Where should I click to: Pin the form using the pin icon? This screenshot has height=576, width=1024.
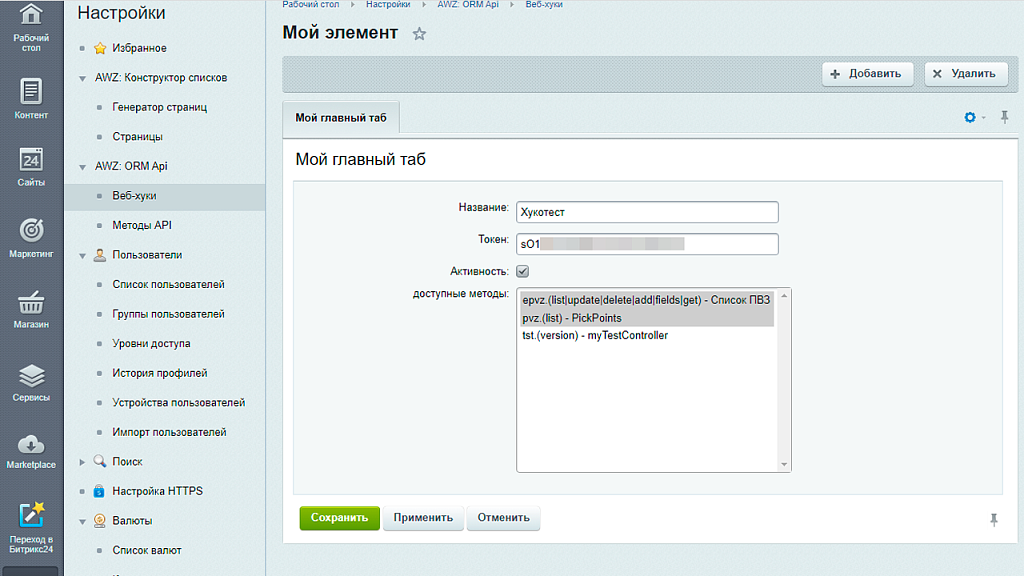pos(1004,117)
